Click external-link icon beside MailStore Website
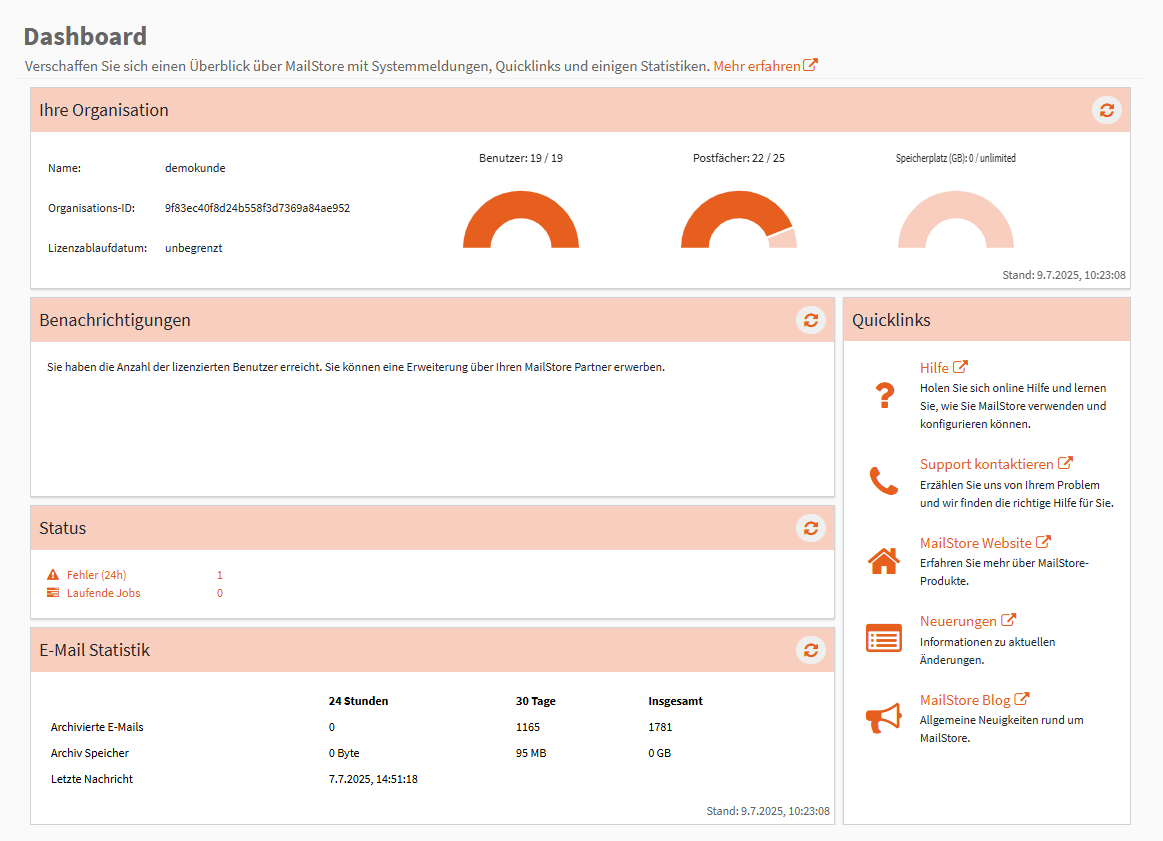This screenshot has height=841, width=1163. tap(1044, 542)
